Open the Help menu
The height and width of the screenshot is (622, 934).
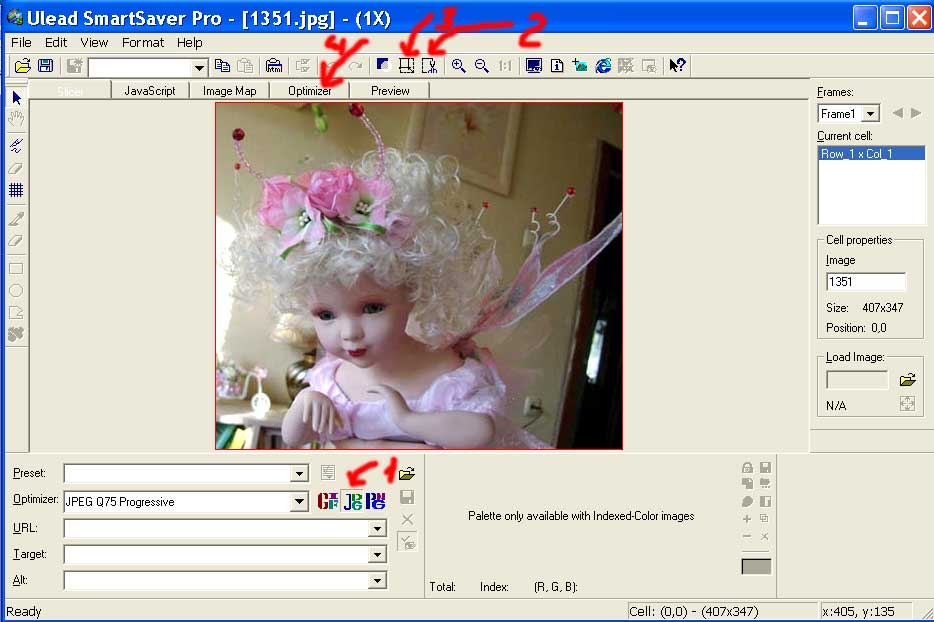189,43
